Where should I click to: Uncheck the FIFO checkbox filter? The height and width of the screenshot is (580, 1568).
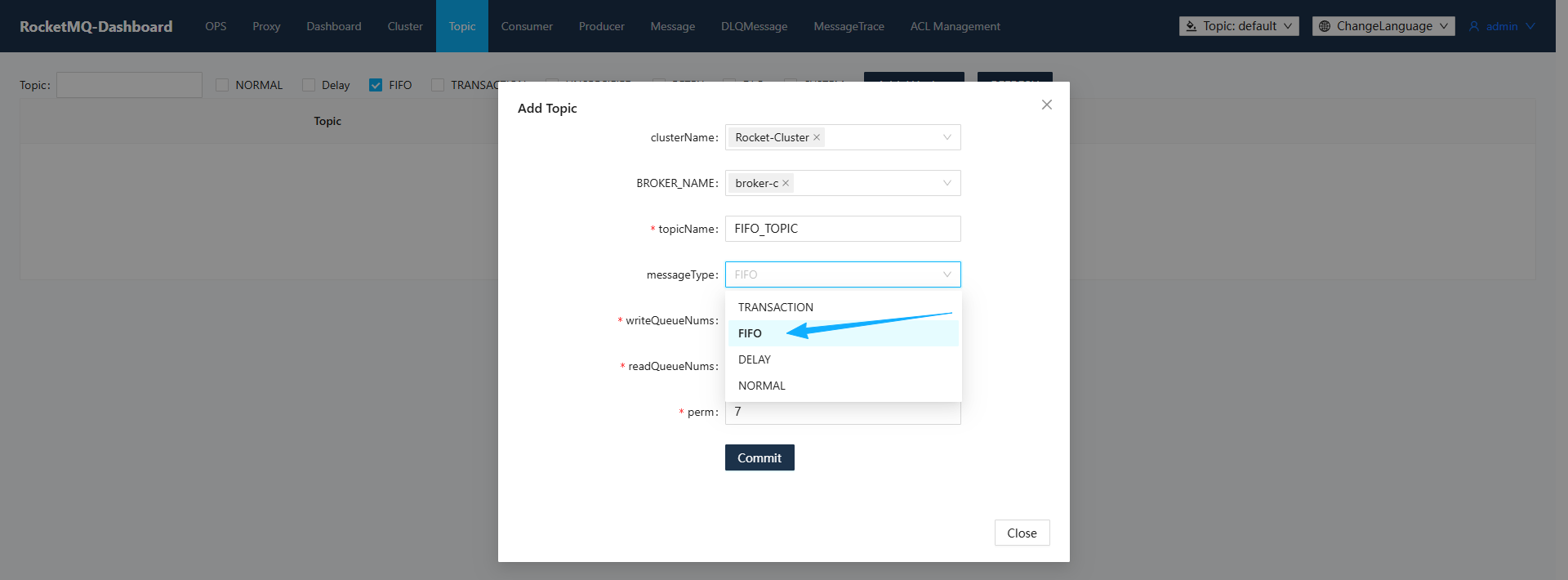pyautogui.click(x=376, y=85)
